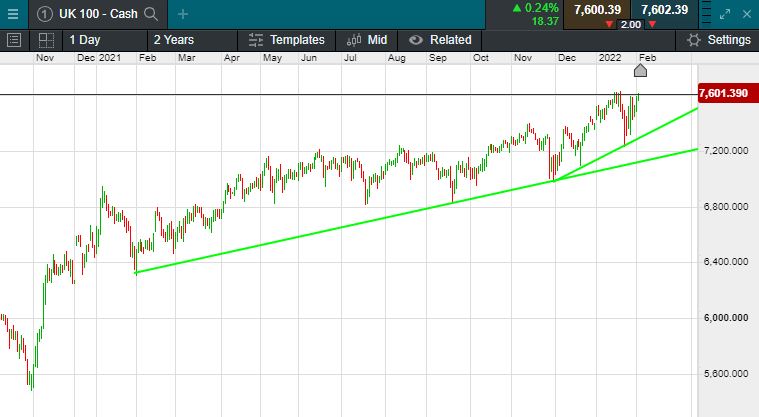759x417 pixels.
Task: Click the eye icon next to Related
Action: click(x=415, y=40)
